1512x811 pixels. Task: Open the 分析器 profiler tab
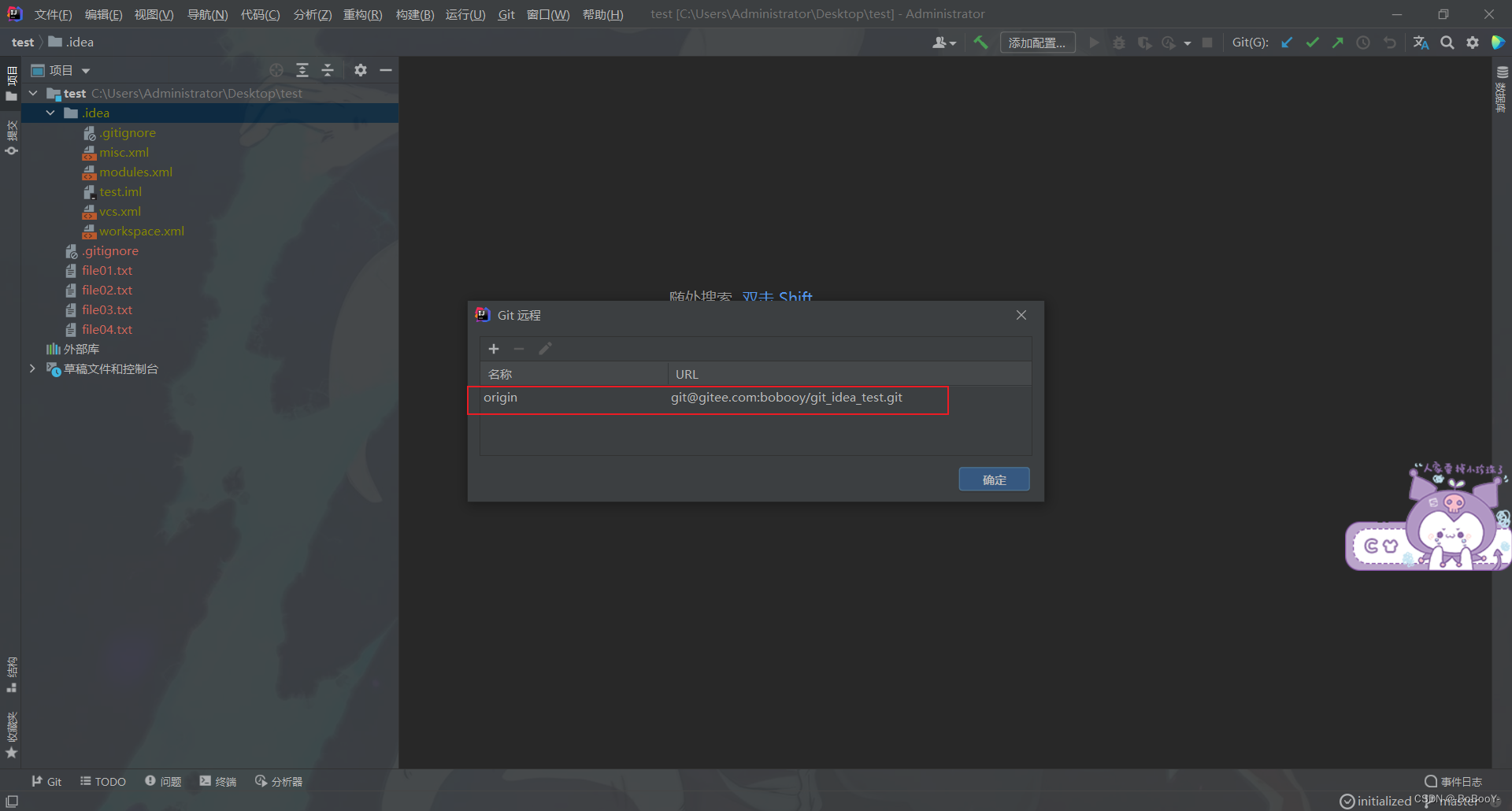pos(279,781)
